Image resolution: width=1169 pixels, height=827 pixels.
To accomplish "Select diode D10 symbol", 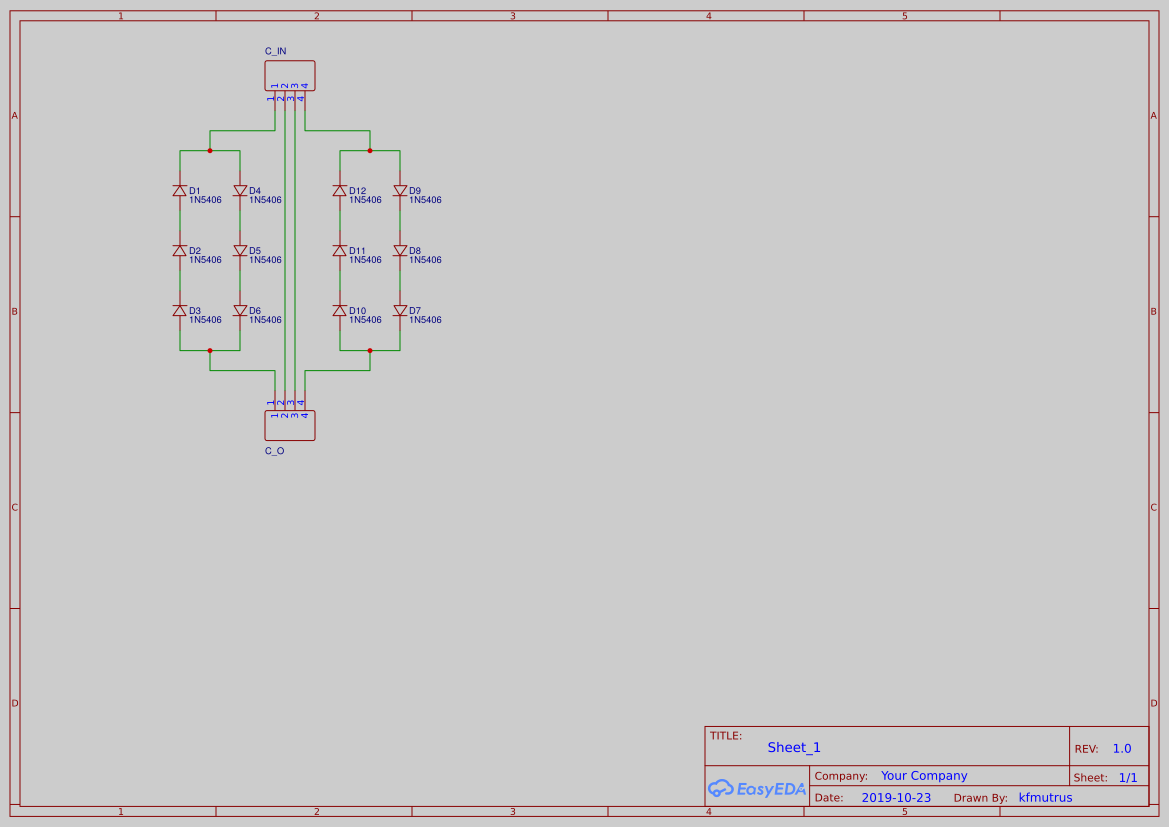I will coord(341,311).
